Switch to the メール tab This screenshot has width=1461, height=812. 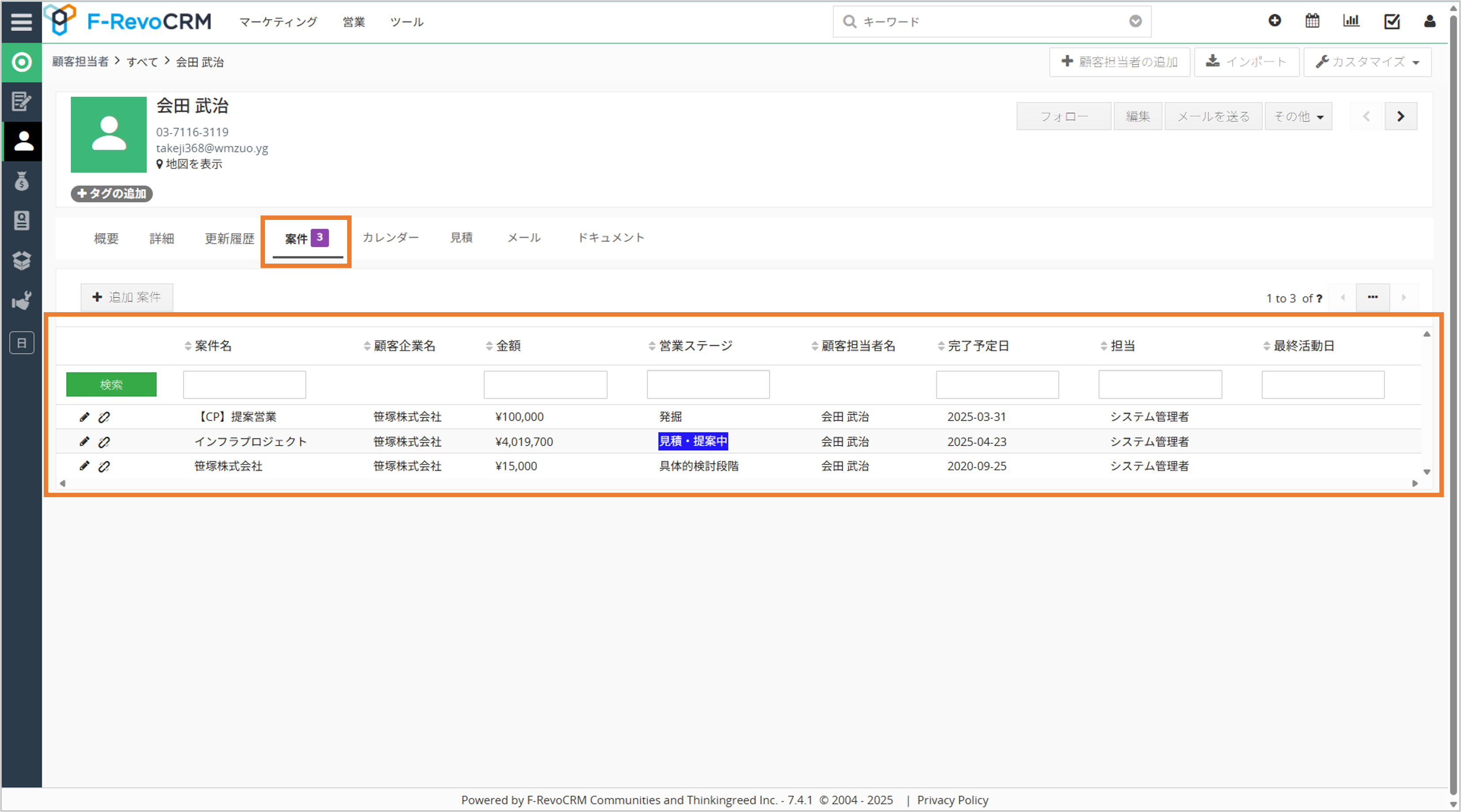[x=524, y=238]
